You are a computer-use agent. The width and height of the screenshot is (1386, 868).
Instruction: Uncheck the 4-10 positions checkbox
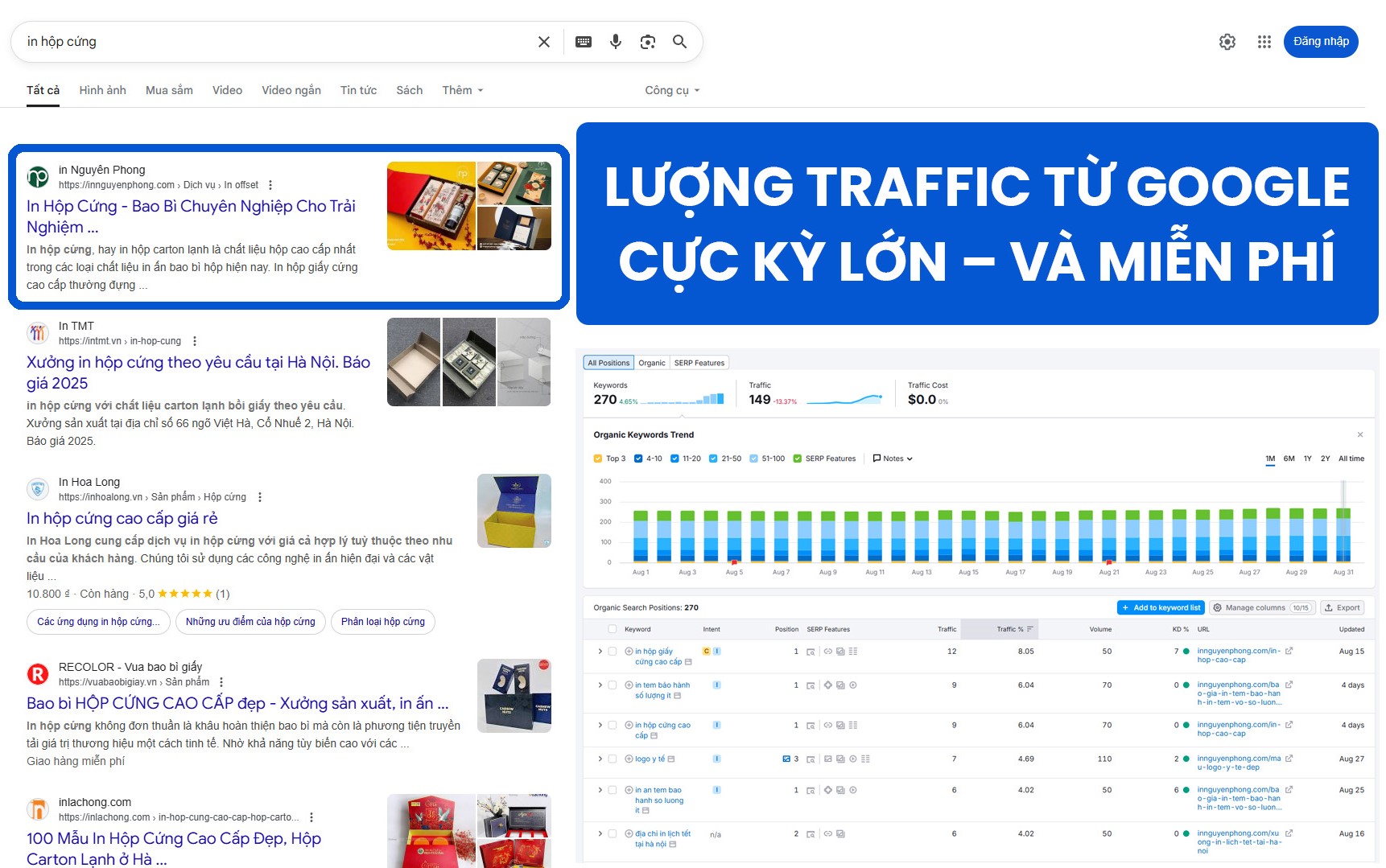coord(638,459)
